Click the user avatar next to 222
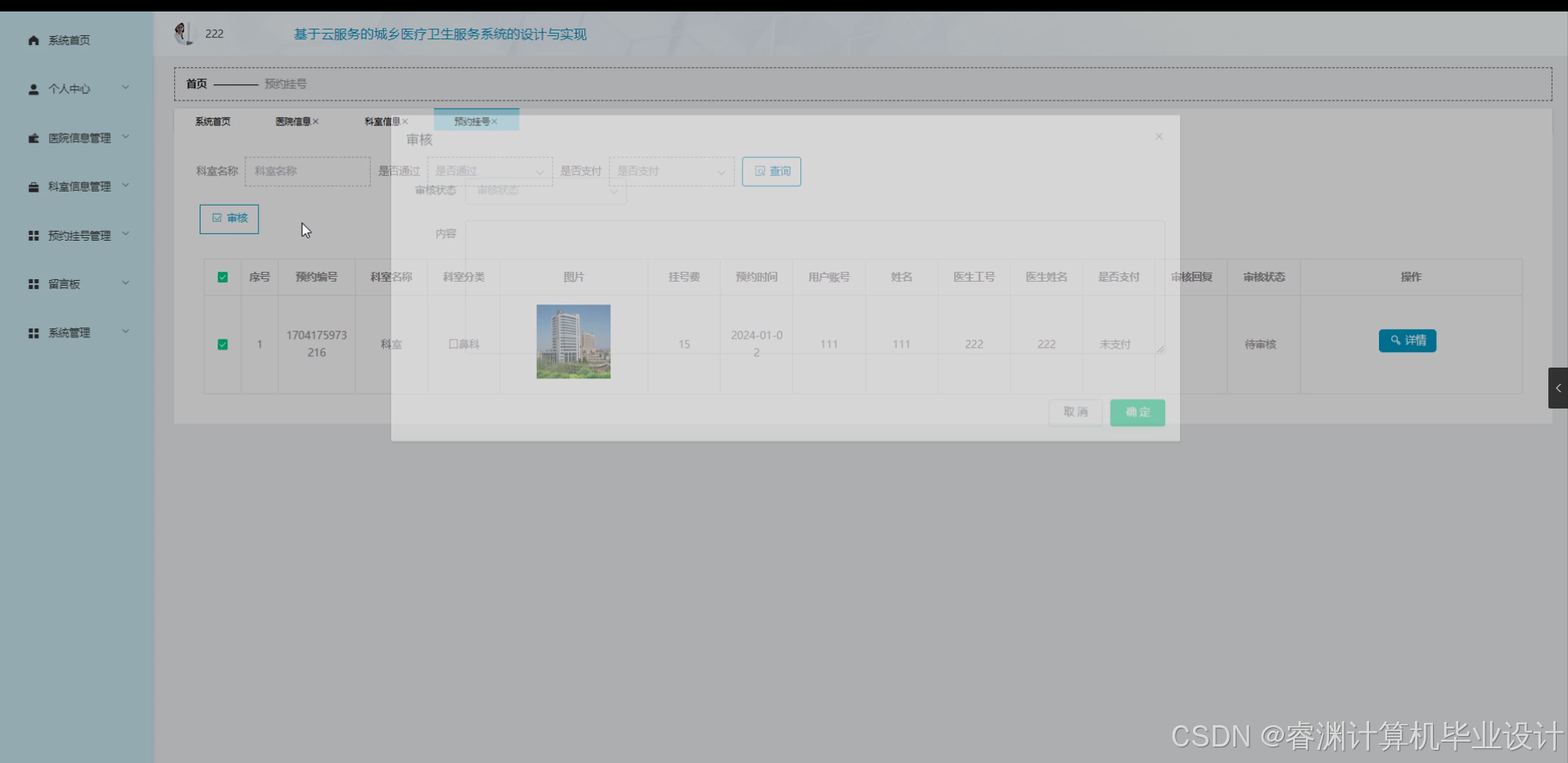The height and width of the screenshot is (763, 1568). [x=183, y=34]
